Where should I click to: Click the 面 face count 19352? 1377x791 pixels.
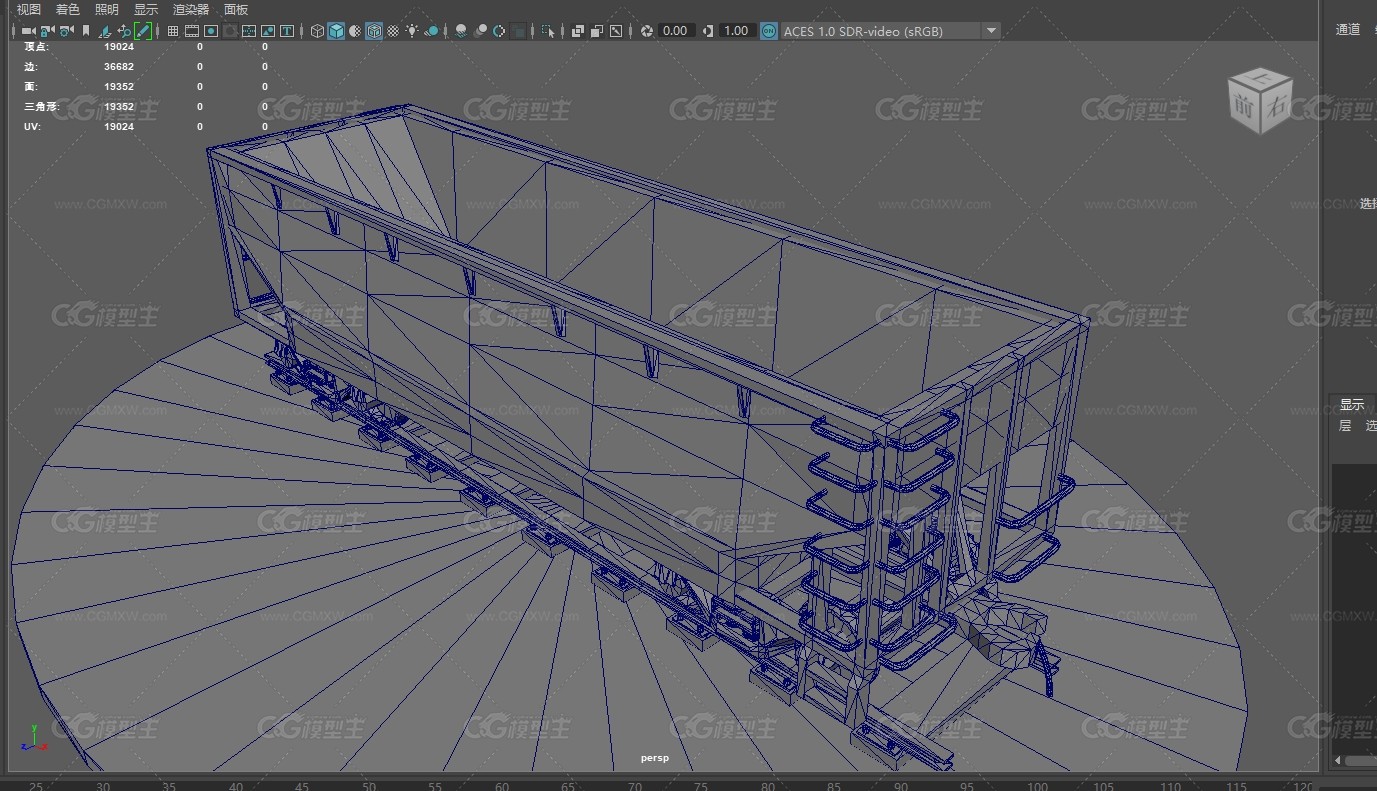[x=119, y=86]
